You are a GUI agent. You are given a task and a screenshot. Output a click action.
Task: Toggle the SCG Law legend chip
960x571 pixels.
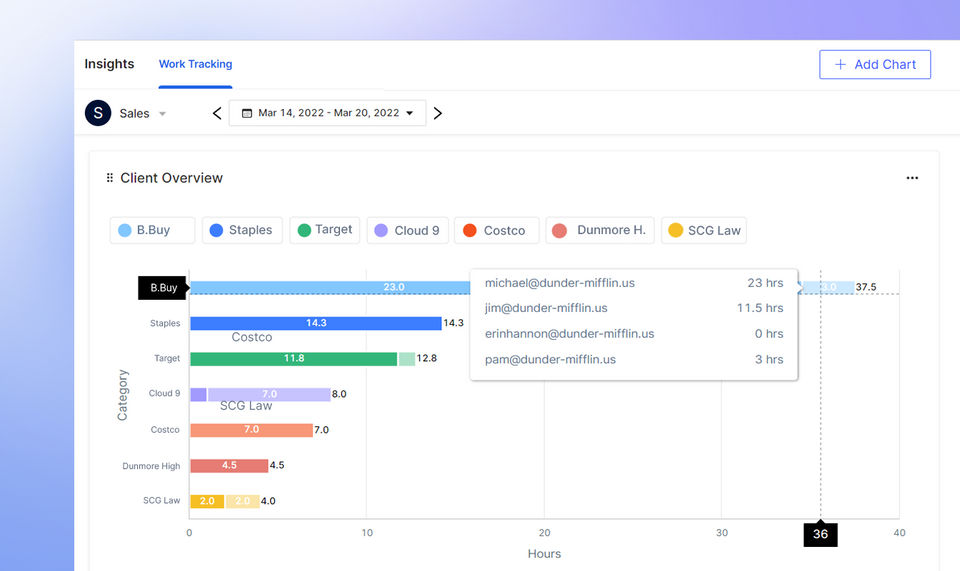click(x=704, y=230)
